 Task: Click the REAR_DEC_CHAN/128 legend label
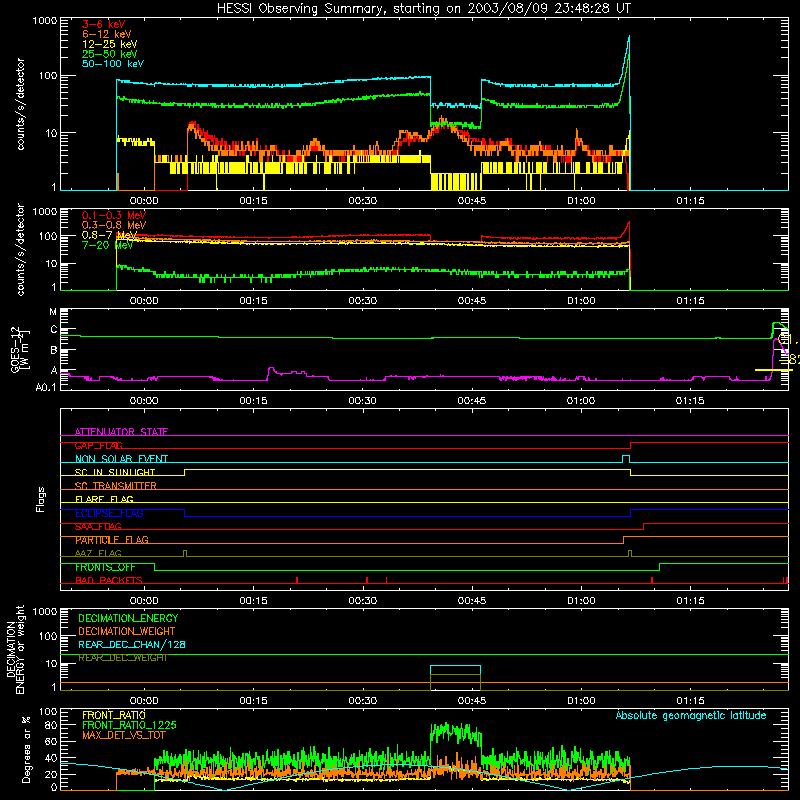pyautogui.click(x=132, y=644)
